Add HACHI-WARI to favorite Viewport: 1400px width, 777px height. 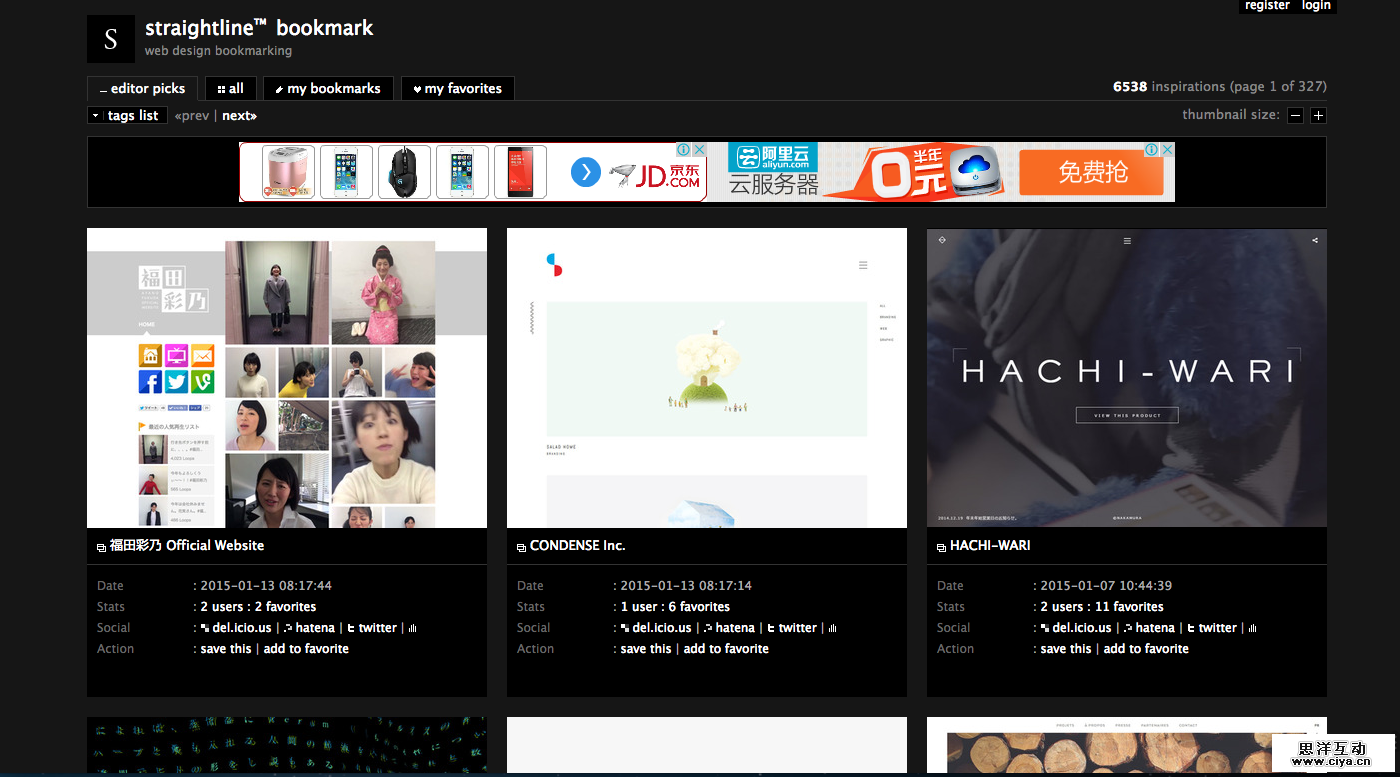[1146, 649]
